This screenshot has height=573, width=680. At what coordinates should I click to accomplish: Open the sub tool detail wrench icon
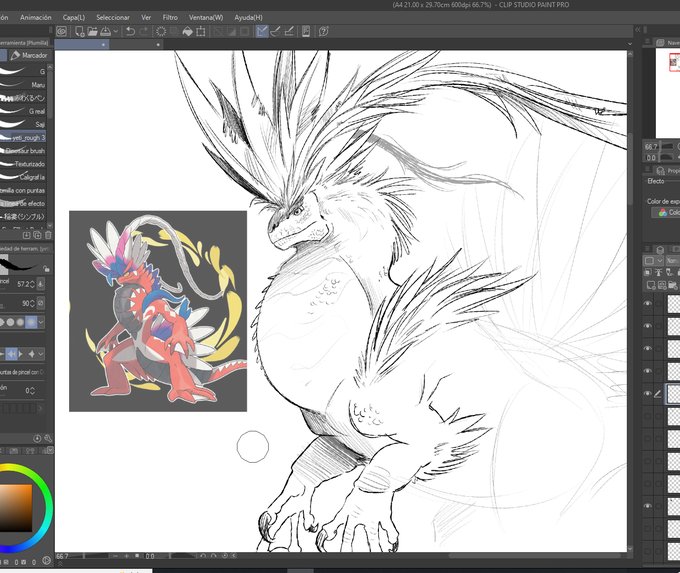48,439
